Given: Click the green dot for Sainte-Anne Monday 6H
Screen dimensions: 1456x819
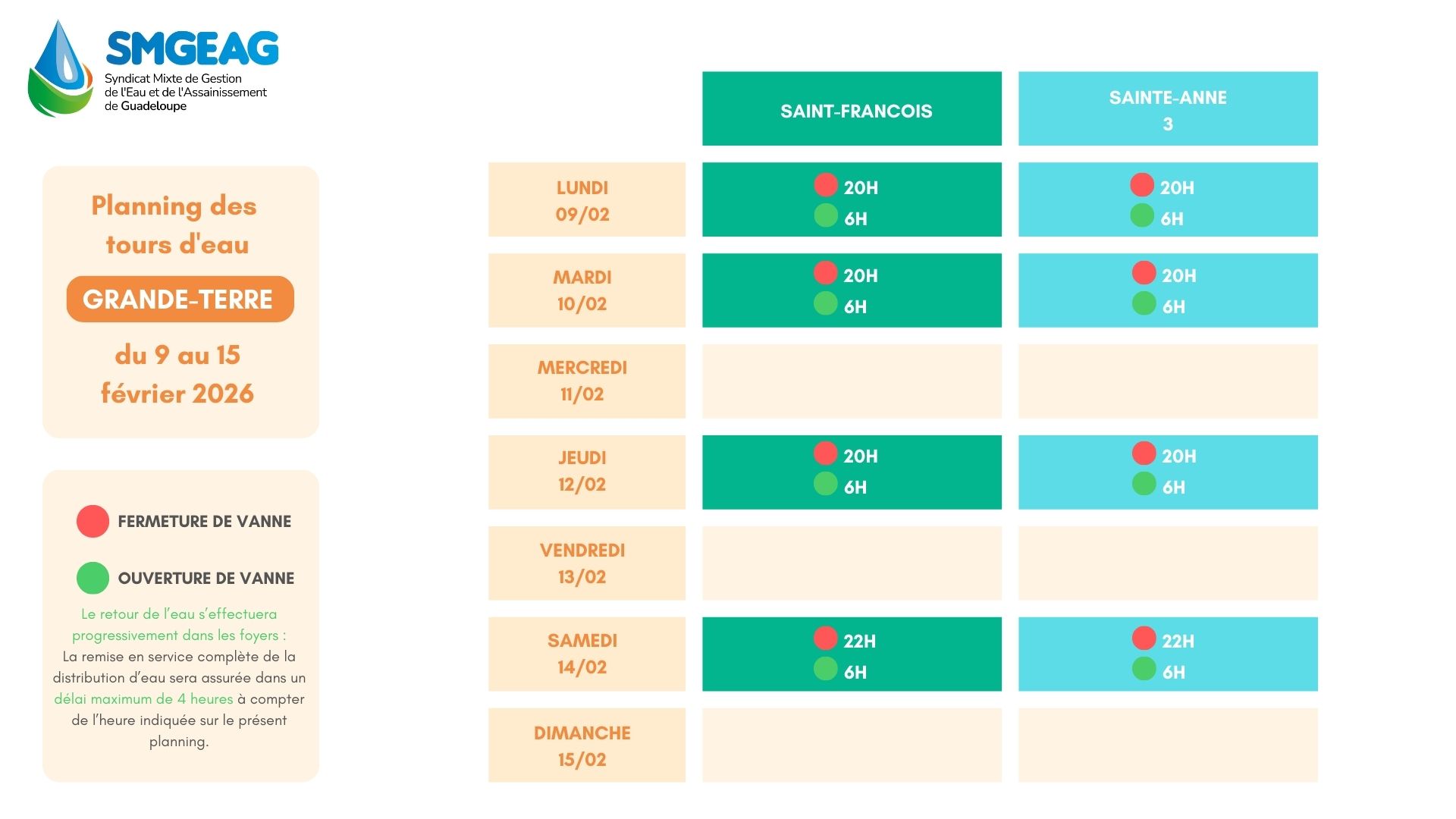Looking at the screenshot, I should (x=1142, y=215).
